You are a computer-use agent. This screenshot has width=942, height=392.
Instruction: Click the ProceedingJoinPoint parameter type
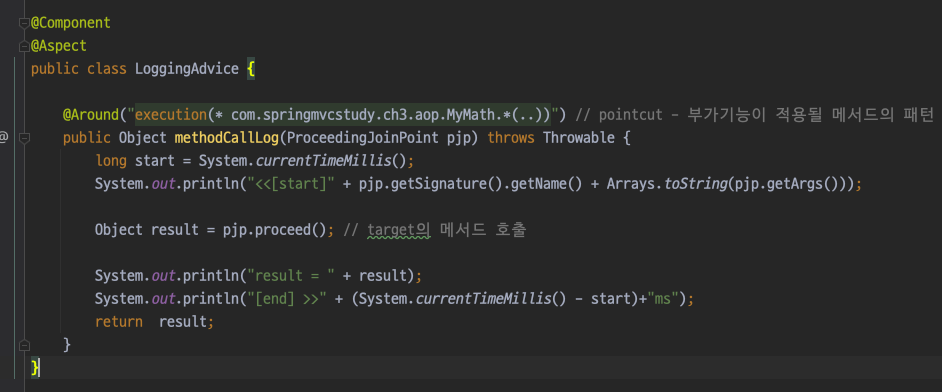coord(362,138)
